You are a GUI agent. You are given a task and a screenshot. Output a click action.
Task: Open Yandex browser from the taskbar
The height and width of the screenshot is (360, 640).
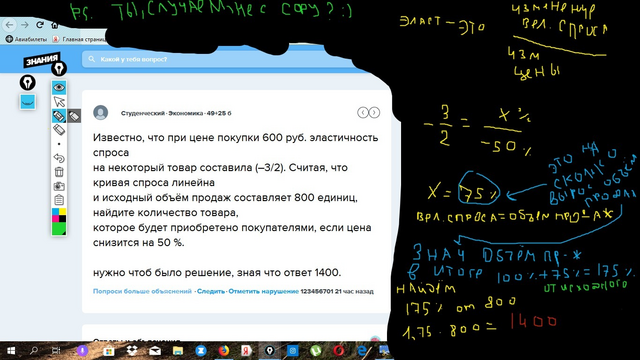coord(246,351)
